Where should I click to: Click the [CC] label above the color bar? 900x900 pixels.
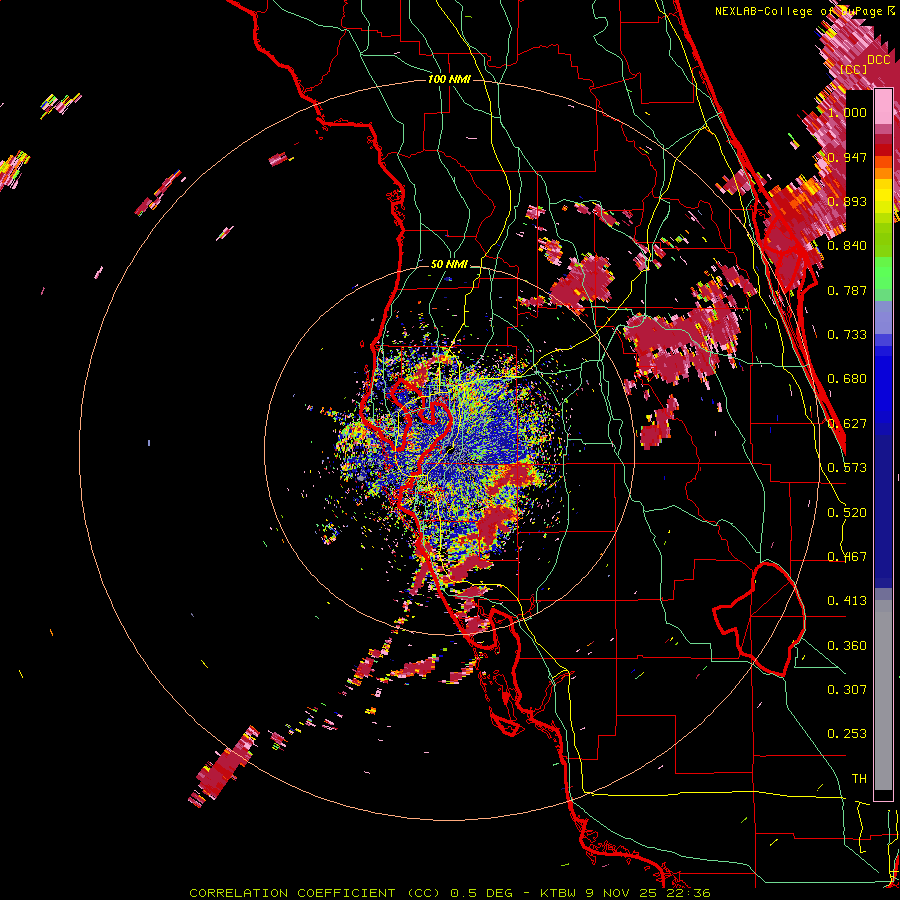pyautogui.click(x=853, y=69)
